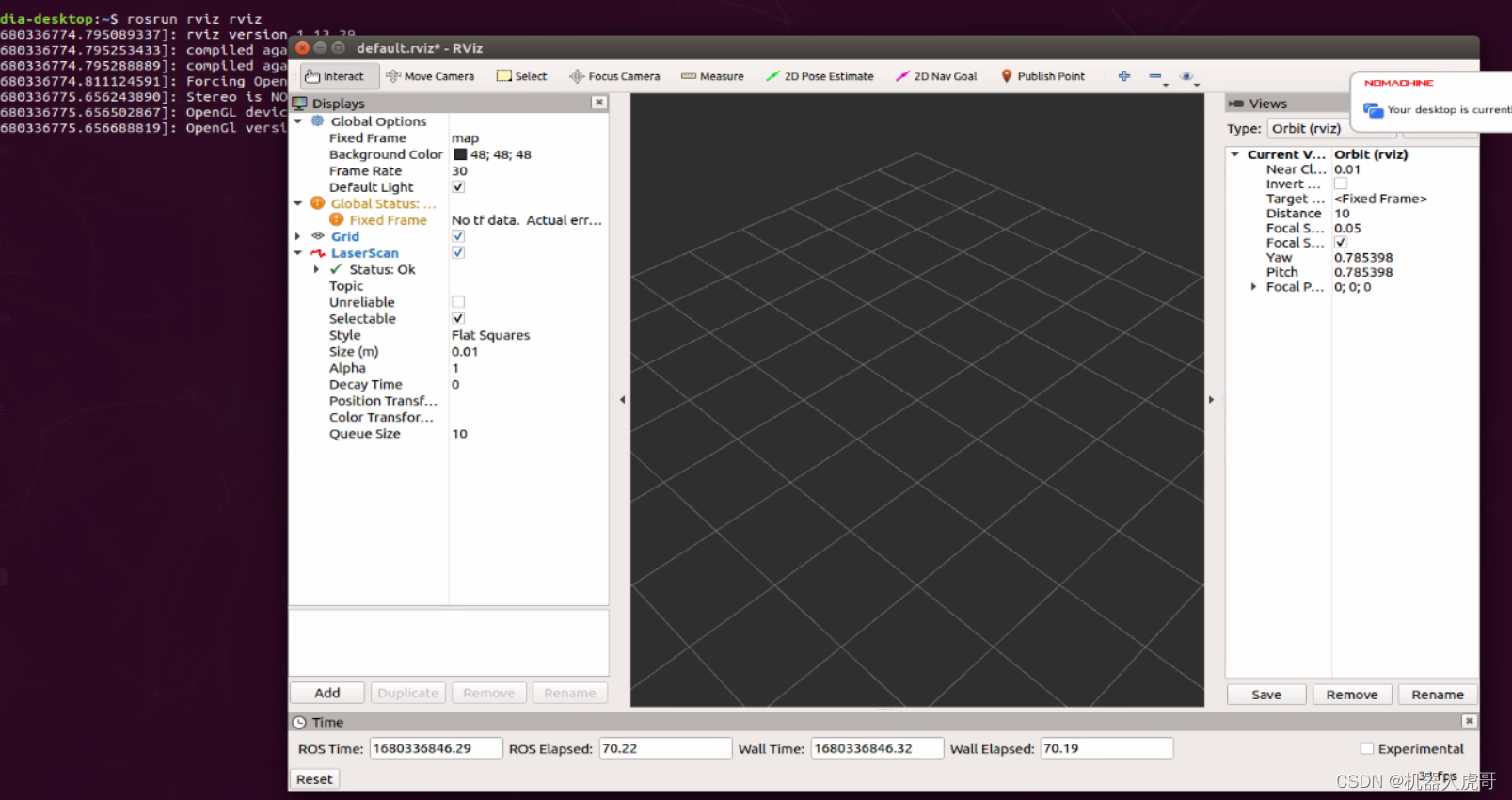Click the ROS Time field
The width and height of the screenshot is (1512, 800).
click(x=437, y=748)
